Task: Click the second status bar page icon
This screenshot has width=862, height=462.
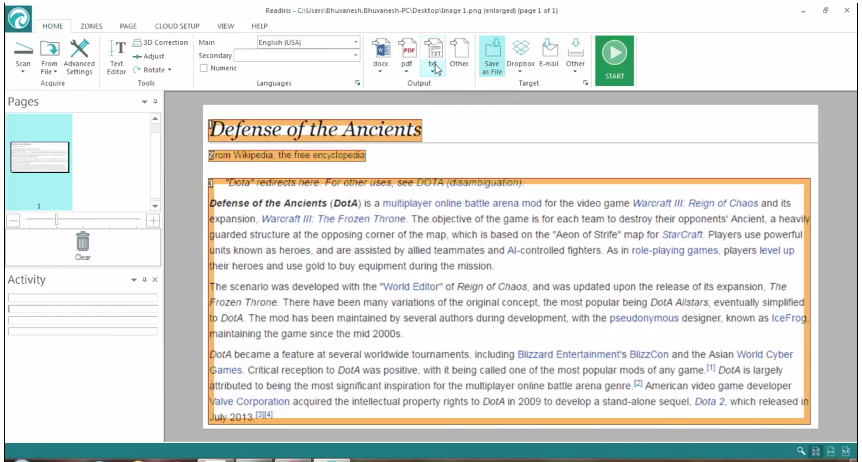Action: coord(816,452)
